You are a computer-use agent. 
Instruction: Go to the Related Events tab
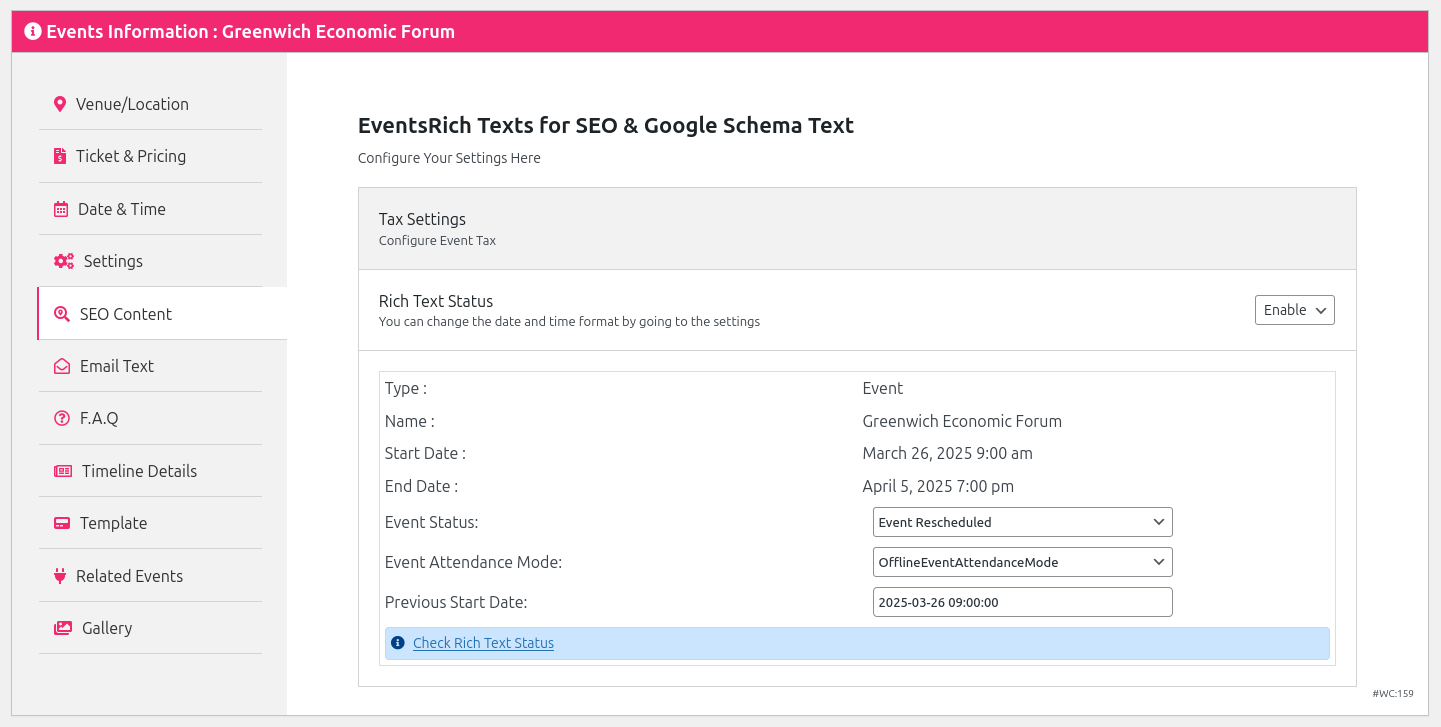[x=150, y=576]
